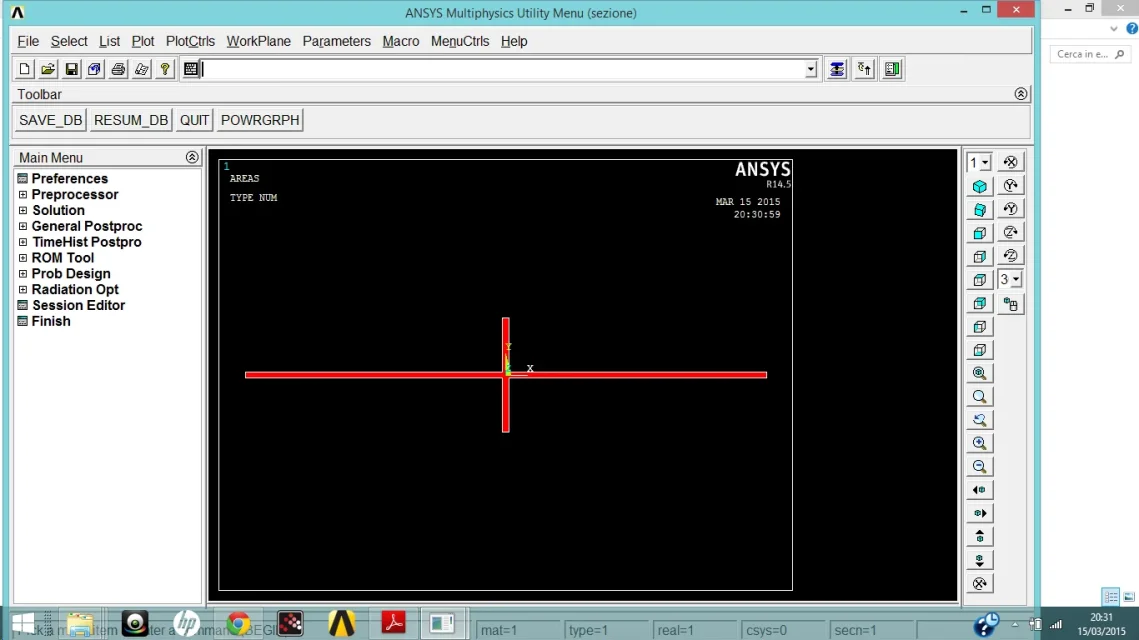The image size is (1139, 640).
Task: Set Isometric View with the cyan cube icon
Action: point(980,186)
